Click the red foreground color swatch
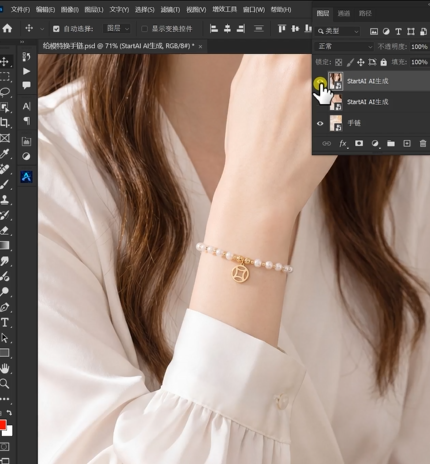Screen dimensions: 430x464 point(3,425)
